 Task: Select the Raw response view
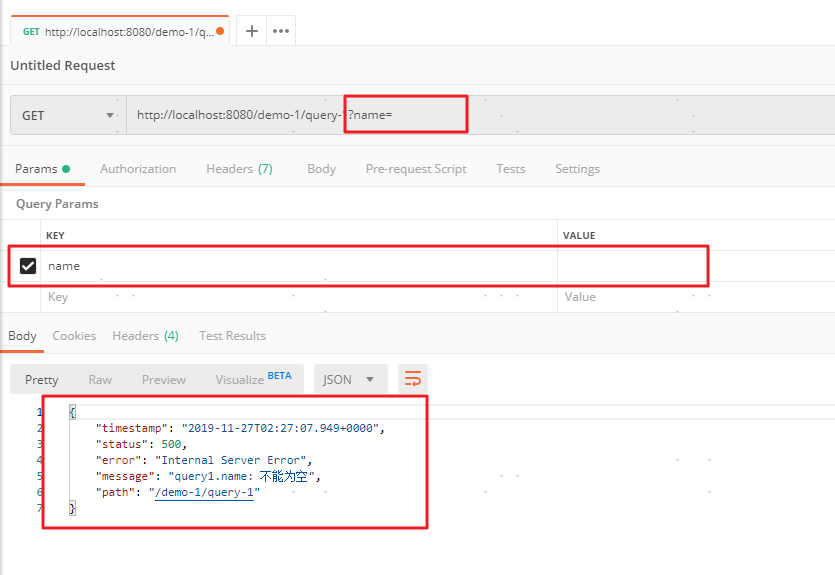coord(100,380)
